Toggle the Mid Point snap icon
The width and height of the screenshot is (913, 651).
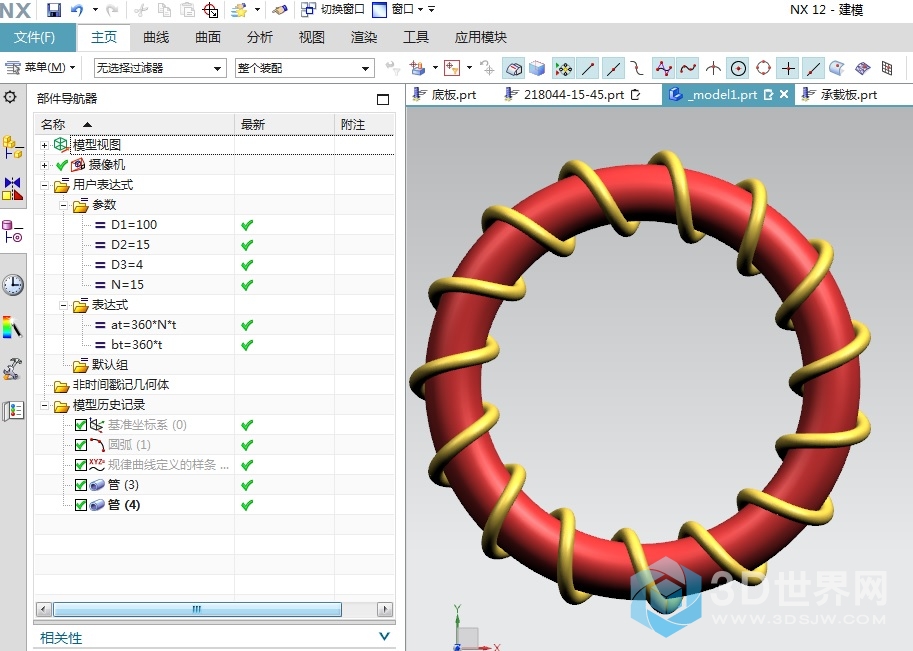click(x=613, y=69)
